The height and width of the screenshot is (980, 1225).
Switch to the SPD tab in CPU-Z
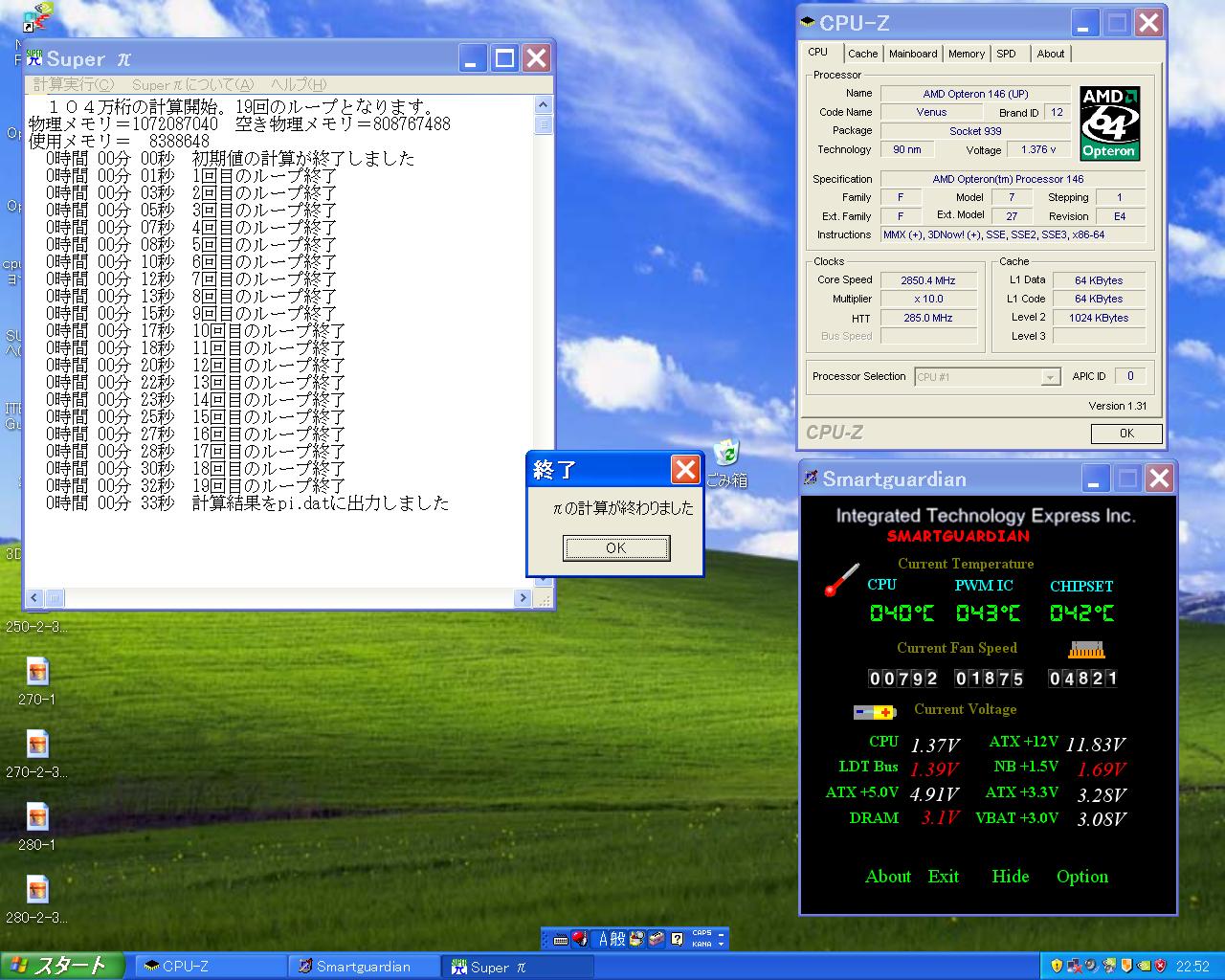pyautogui.click(x=1006, y=54)
